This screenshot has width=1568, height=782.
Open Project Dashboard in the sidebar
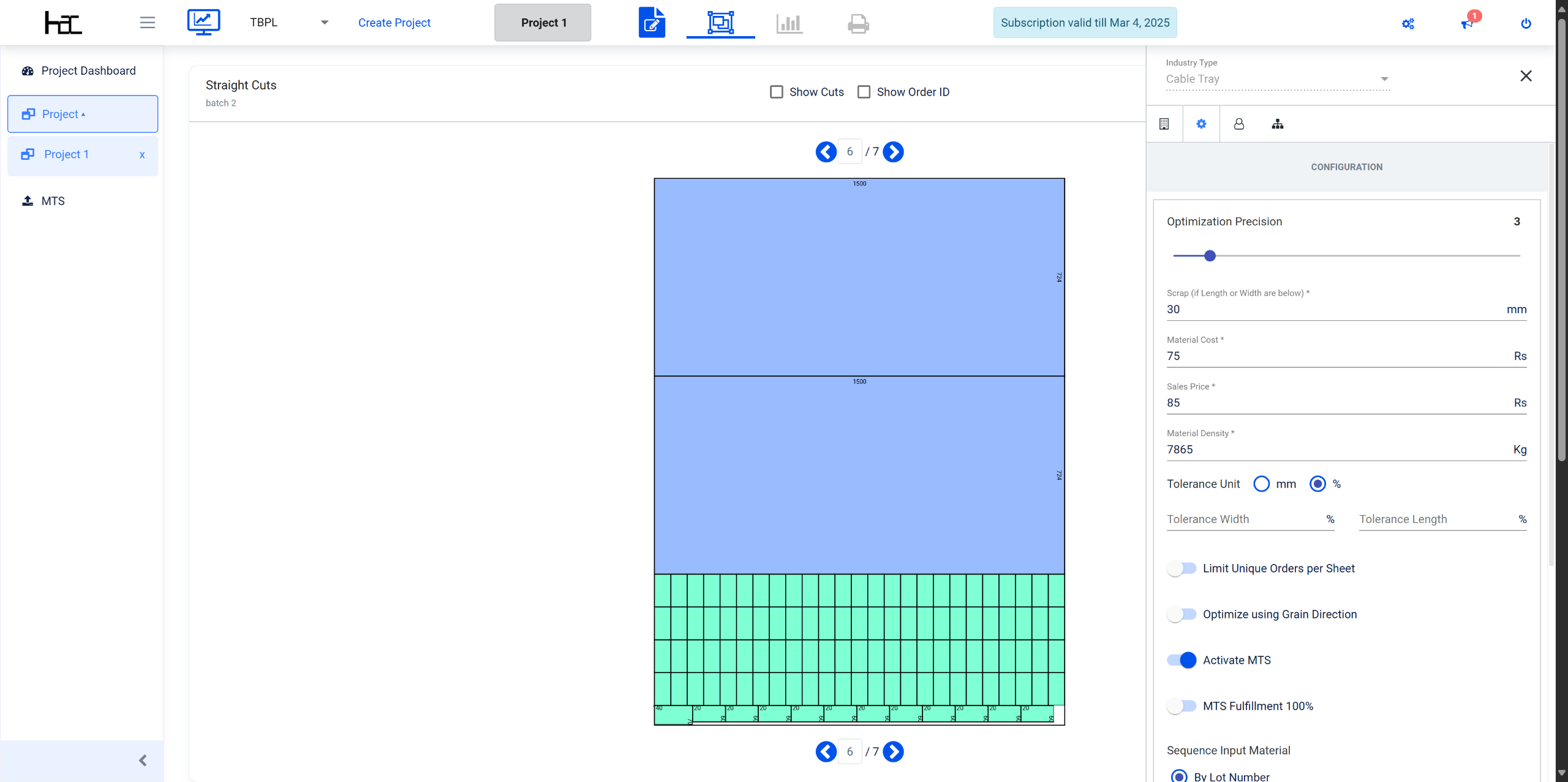(88, 70)
